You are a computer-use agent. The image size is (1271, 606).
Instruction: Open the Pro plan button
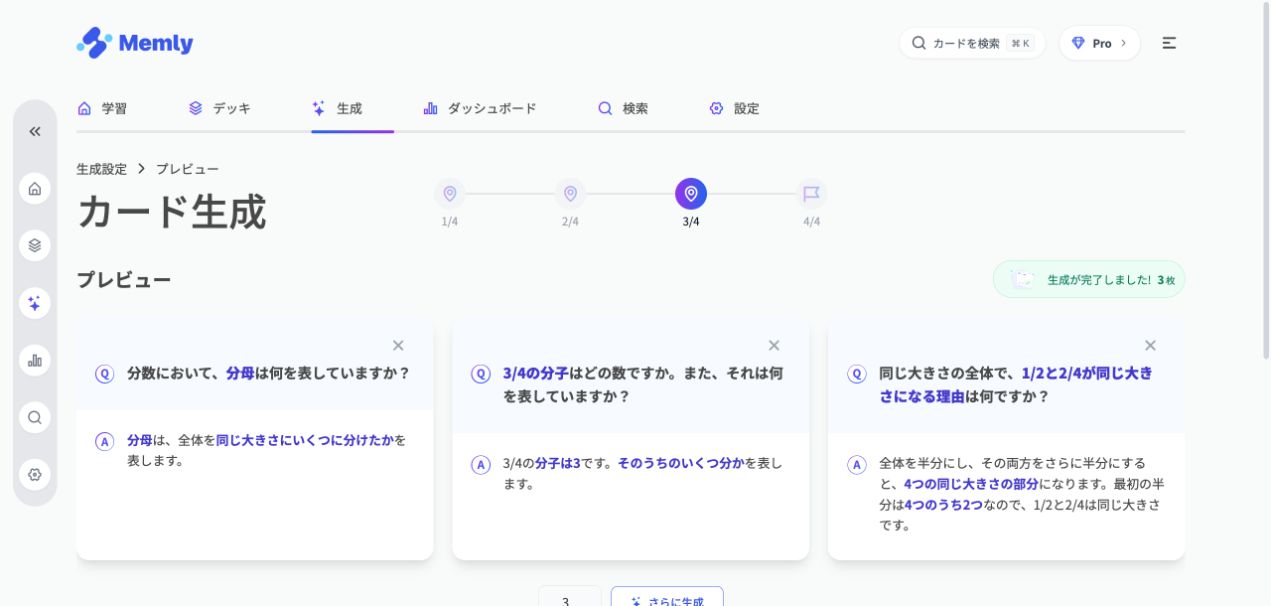pos(1099,43)
